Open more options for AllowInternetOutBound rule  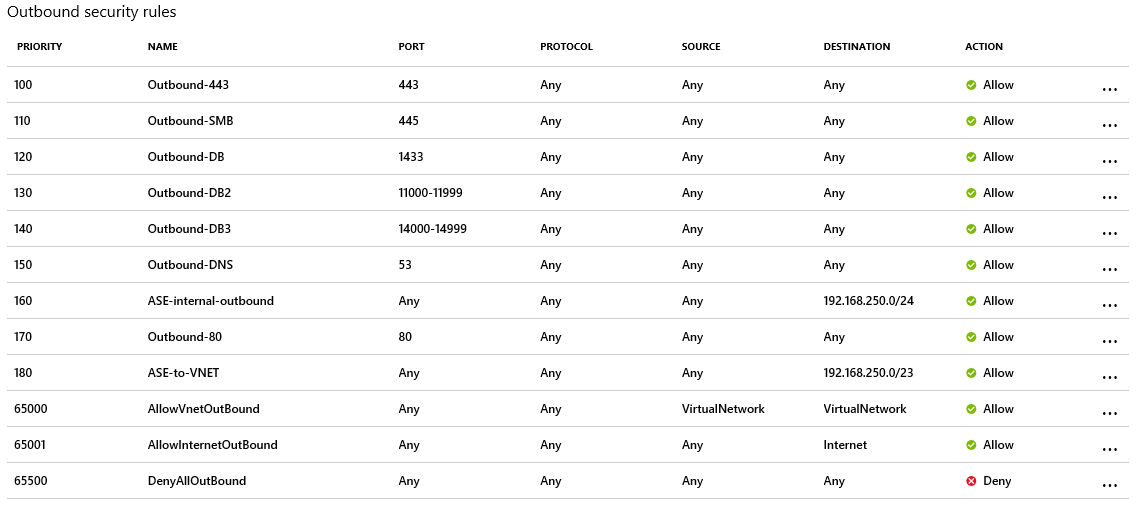1109,449
